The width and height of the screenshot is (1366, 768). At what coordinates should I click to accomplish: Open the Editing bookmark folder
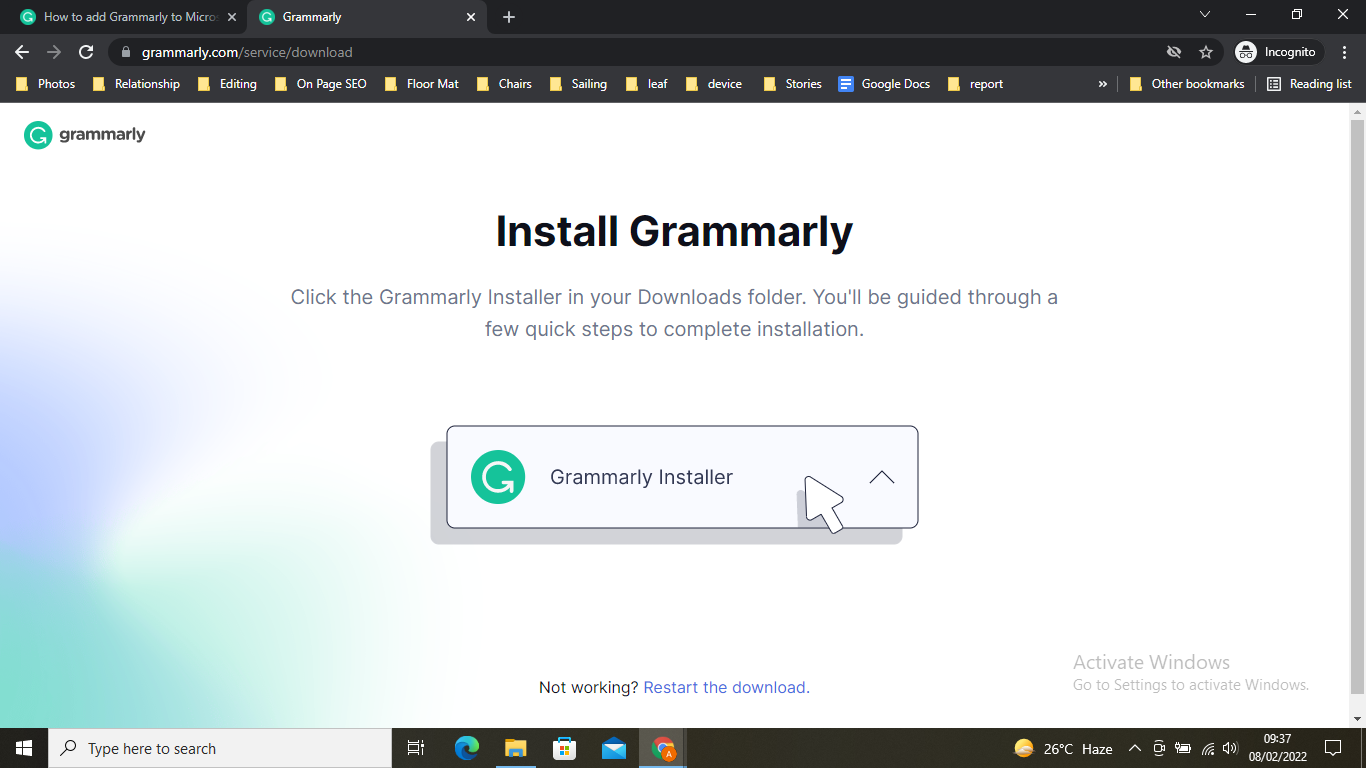coord(228,84)
